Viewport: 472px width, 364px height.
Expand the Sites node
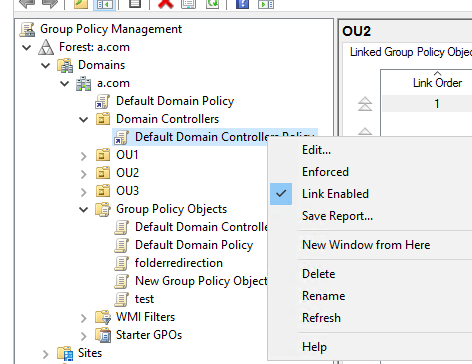(x=45, y=354)
